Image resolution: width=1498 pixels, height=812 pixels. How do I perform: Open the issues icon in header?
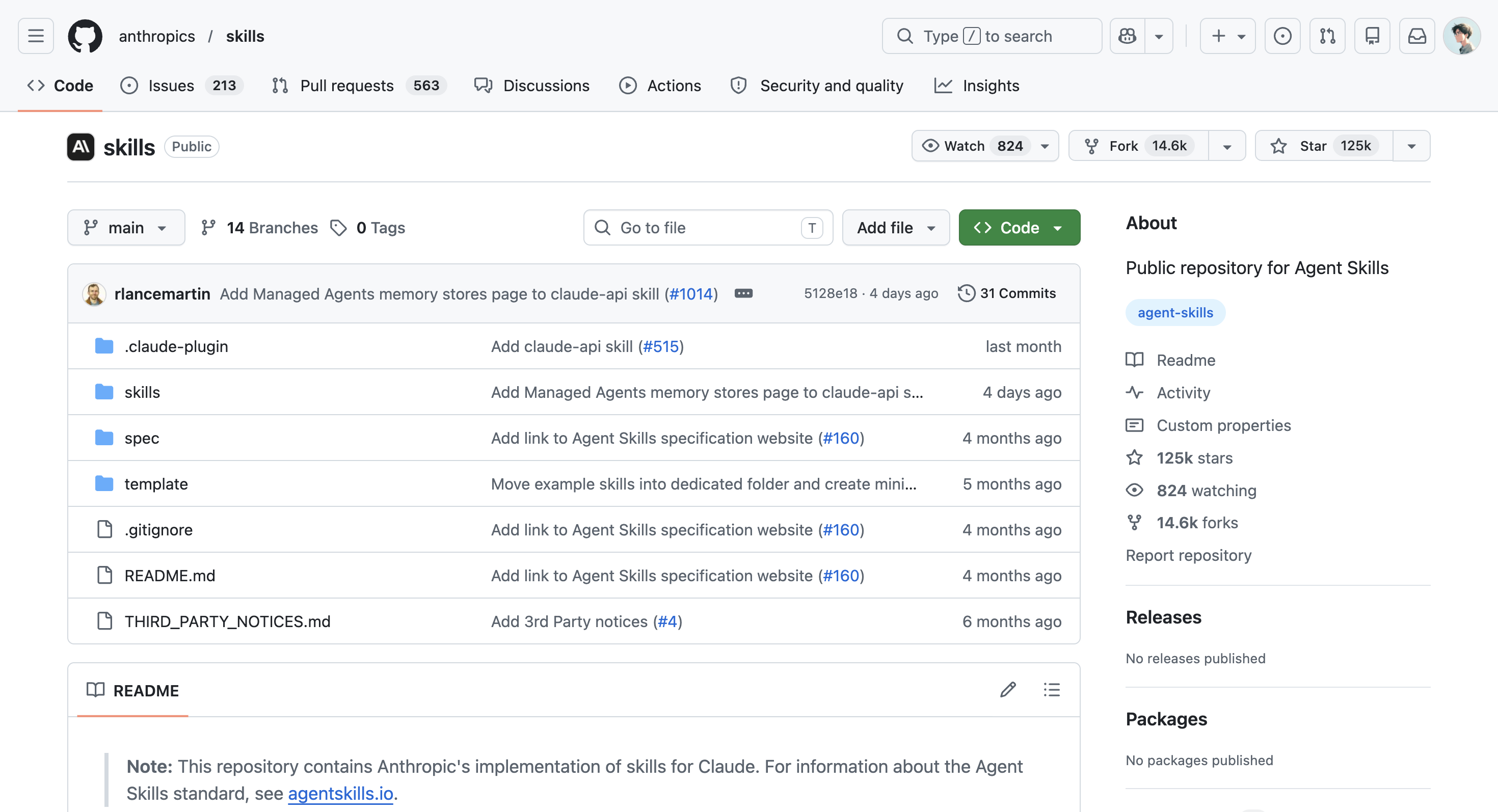[1282, 36]
